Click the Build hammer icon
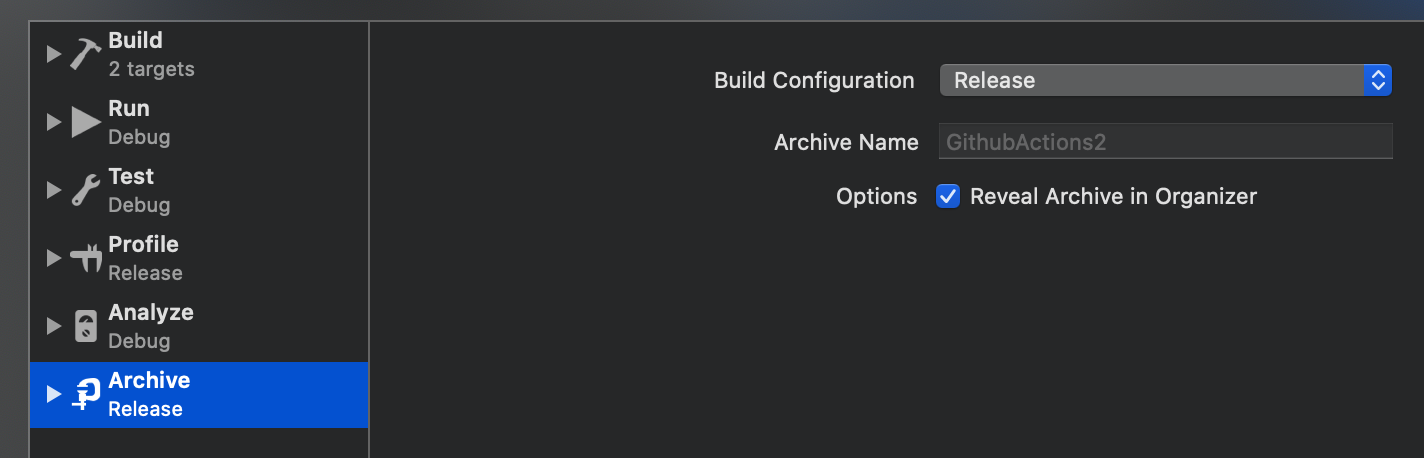 point(85,54)
